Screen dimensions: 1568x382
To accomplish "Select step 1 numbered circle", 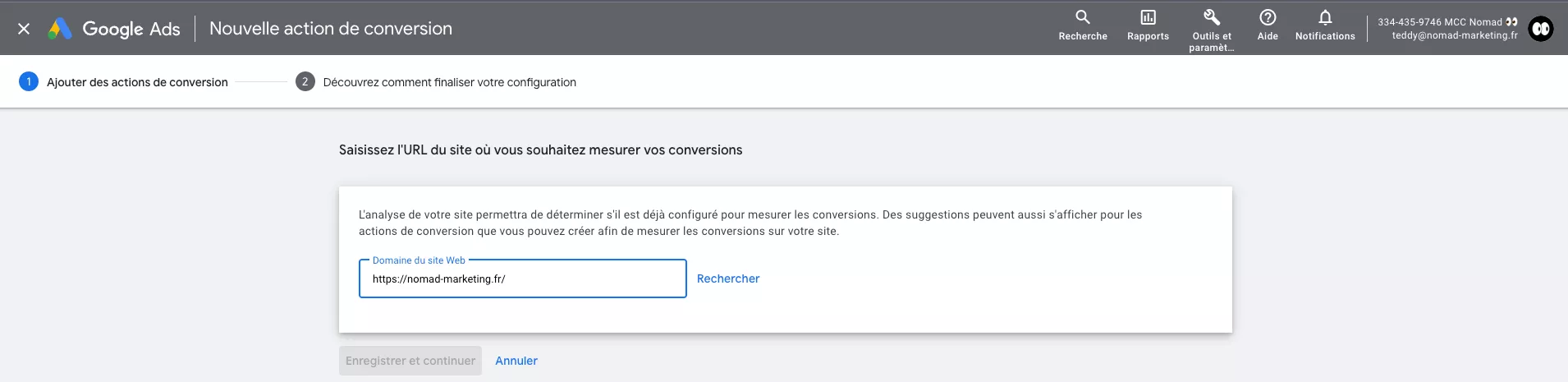I will 29,81.
